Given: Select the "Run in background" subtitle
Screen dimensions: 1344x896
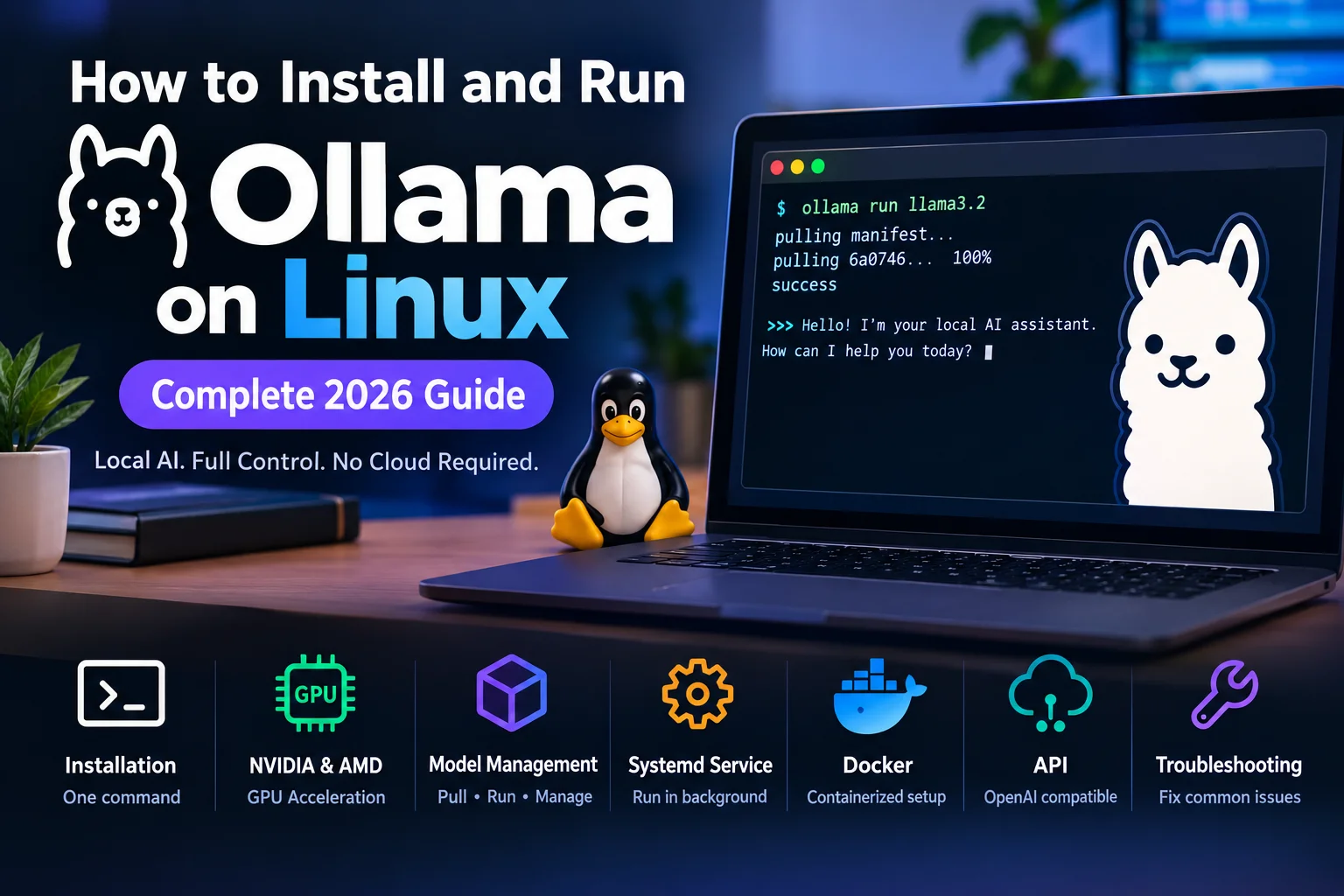Looking at the screenshot, I should (699, 797).
